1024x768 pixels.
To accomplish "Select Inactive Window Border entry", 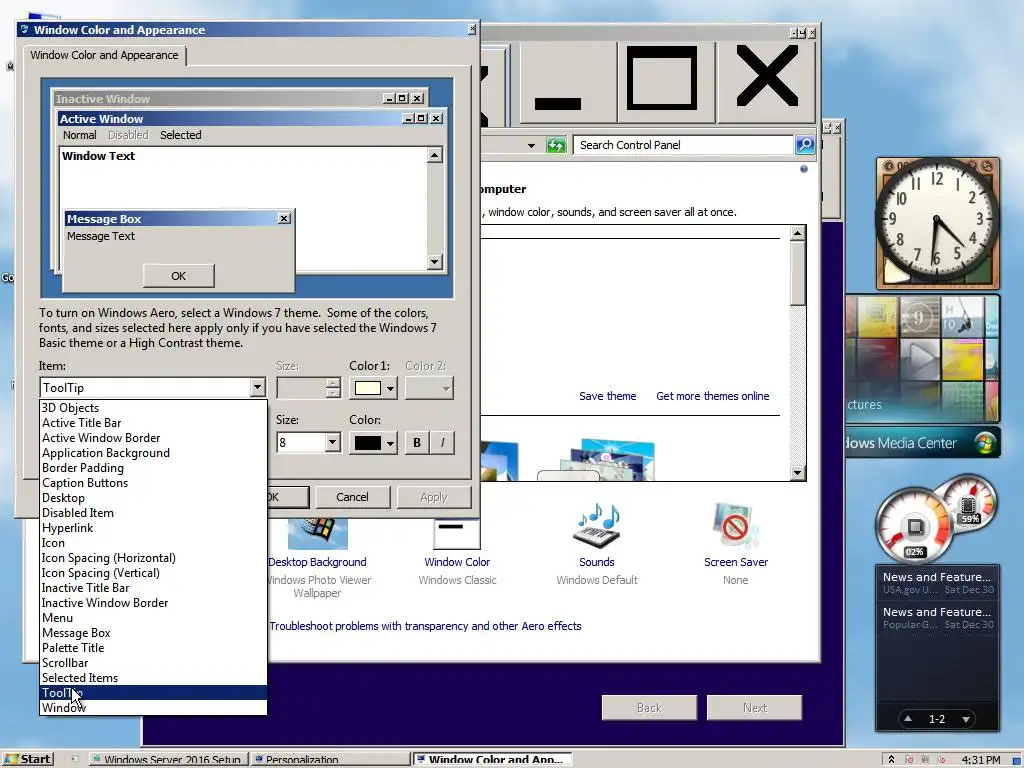I will coord(153,603).
